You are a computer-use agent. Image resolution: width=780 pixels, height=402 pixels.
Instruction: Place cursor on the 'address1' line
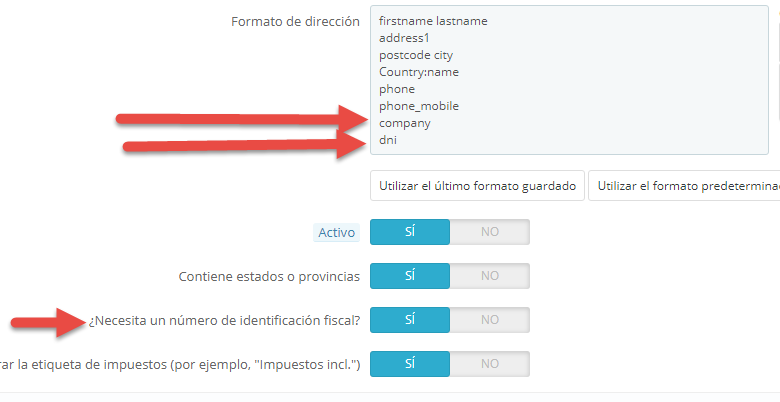click(x=404, y=37)
